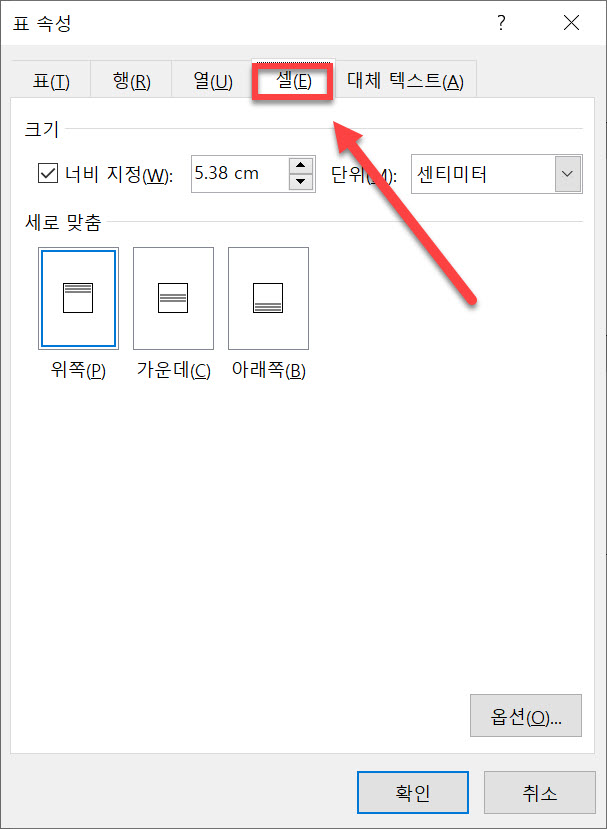The image size is (607, 829).
Task: Switch to the 표(T) tab
Action: coord(51,81)
